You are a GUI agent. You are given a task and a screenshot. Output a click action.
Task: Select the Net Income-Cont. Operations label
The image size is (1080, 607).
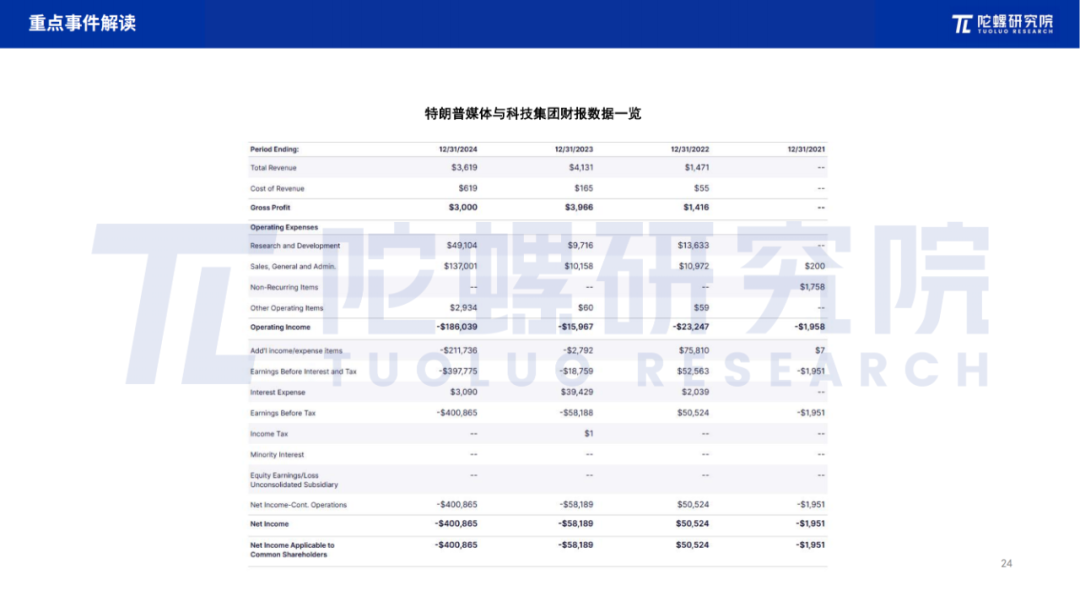coord(298,505)
